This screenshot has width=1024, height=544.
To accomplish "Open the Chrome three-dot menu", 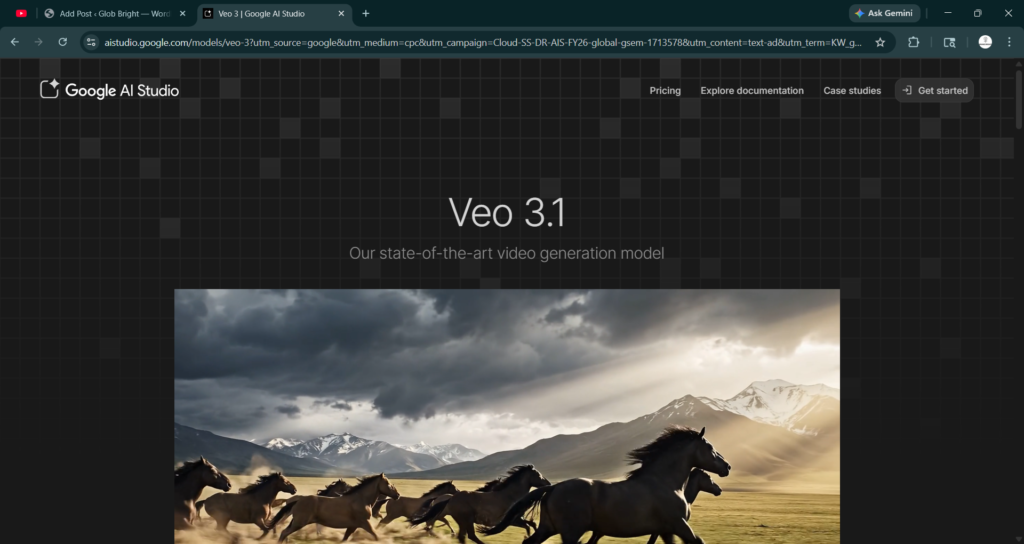I will (x=1009, y=42).
